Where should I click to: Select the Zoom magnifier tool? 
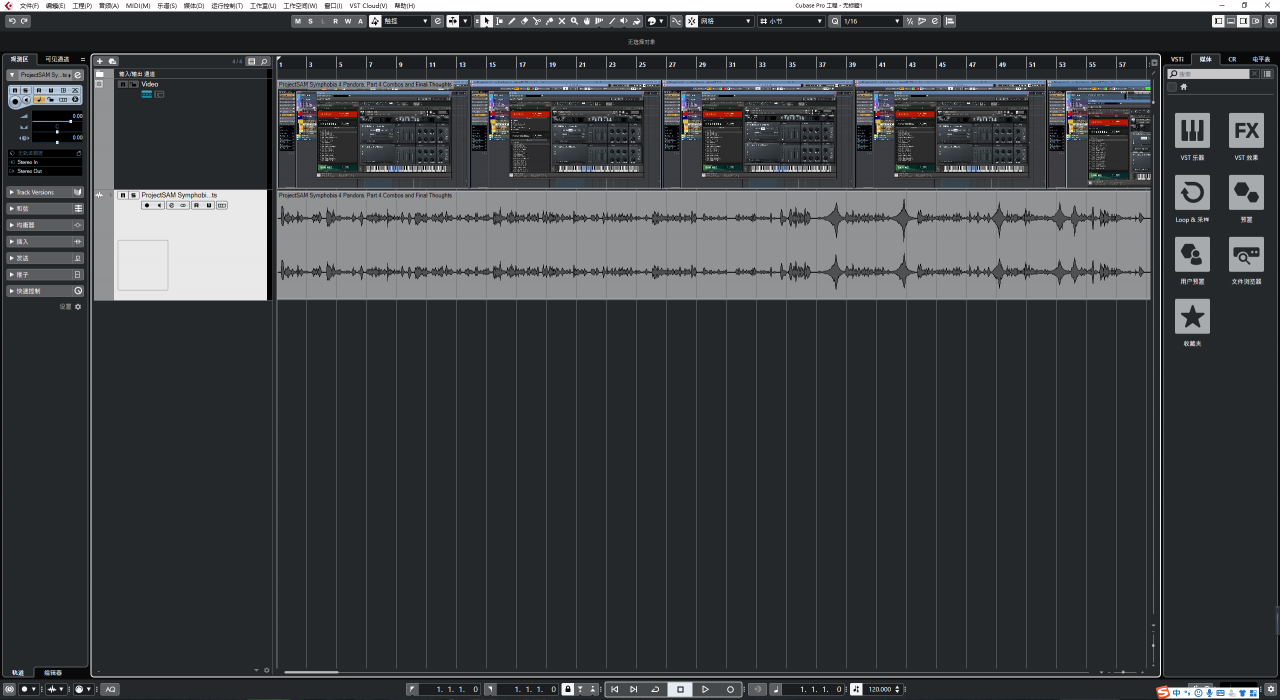click(574, 21)
